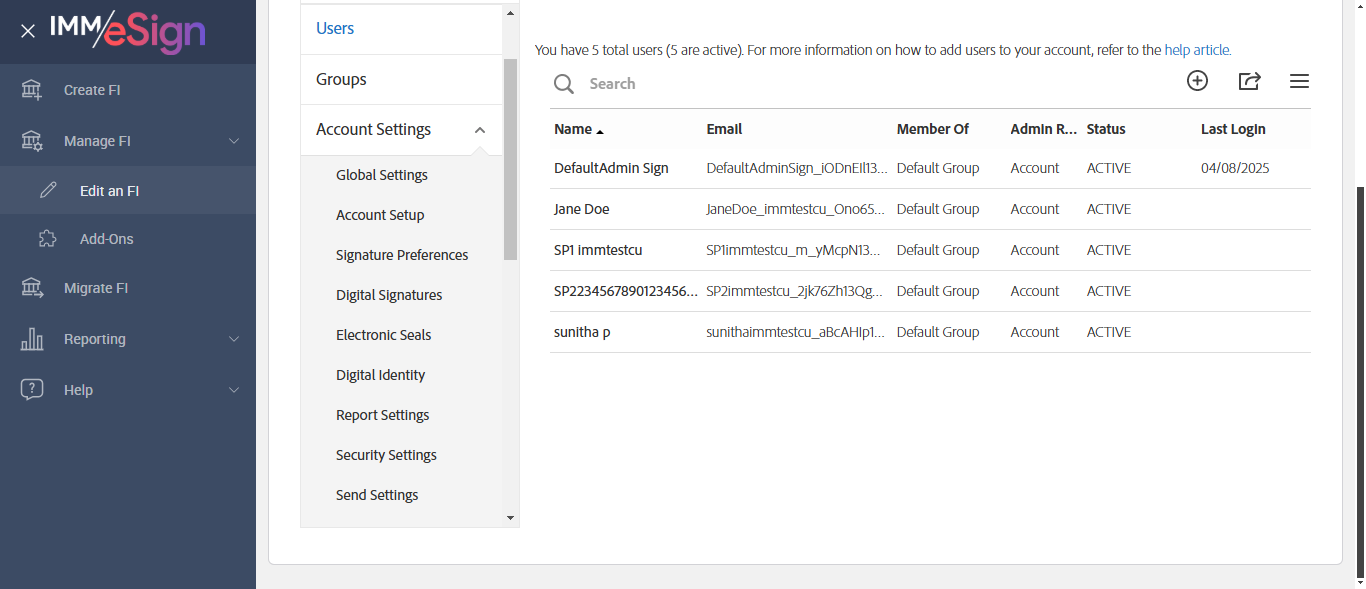Collapse the Account Settings section chevron
Screen dimensions: 1366x589
coord(480,130)
